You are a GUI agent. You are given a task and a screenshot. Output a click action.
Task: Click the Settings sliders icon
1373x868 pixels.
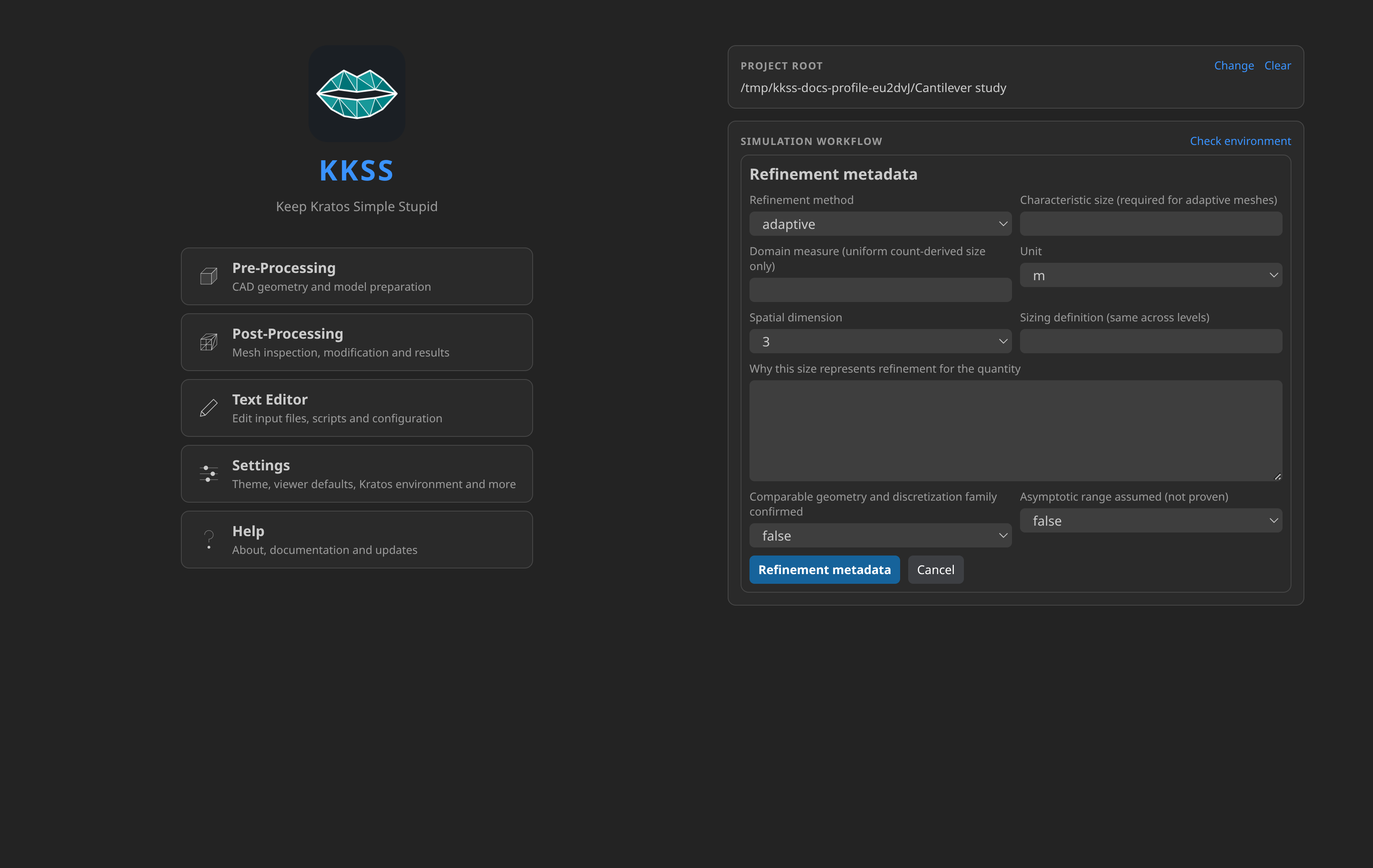point(209,474)
